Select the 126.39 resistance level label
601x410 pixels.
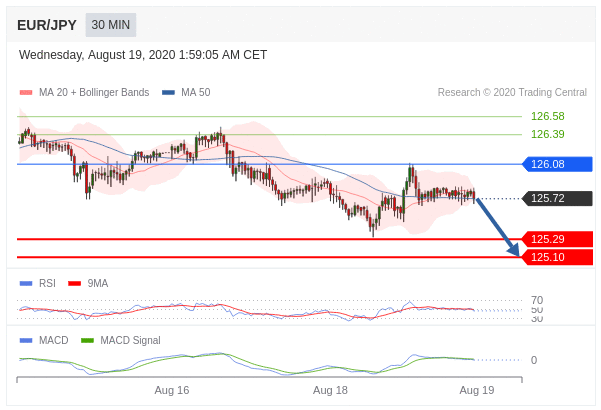pyautogui.click(x=547, y=134)
